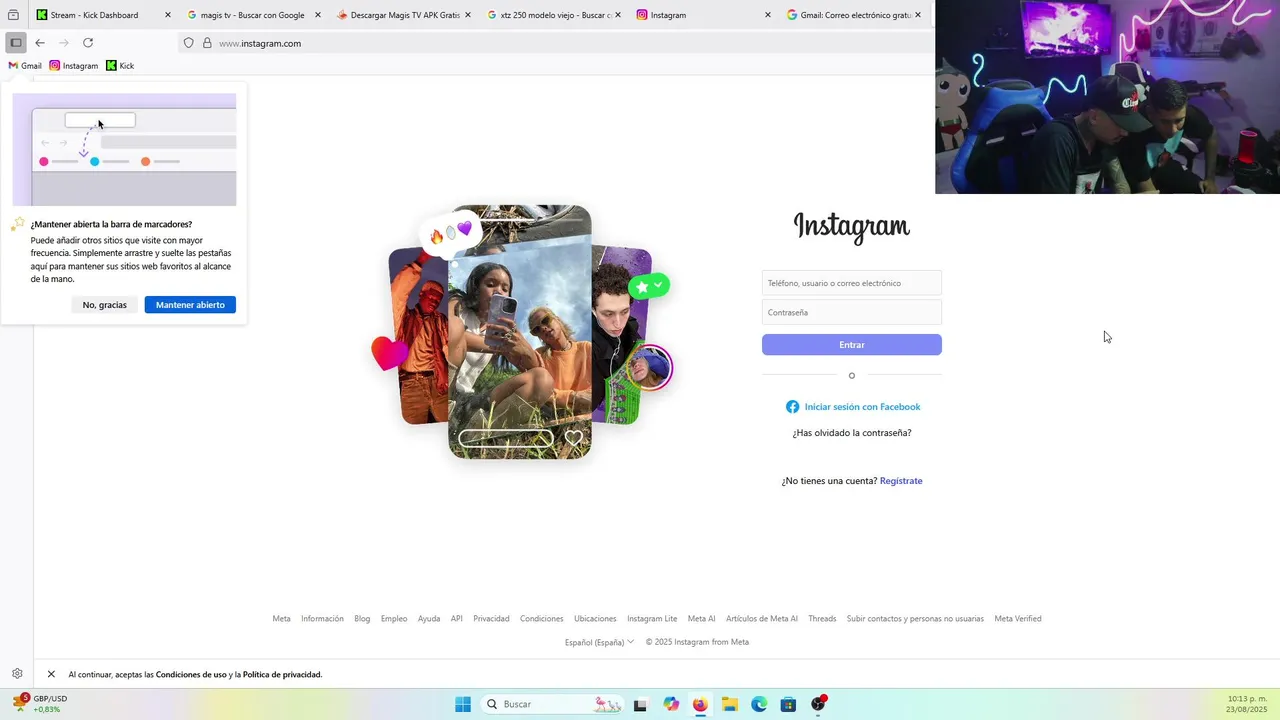Open the Meta footer link
This screenshot has width=1280, height=720.
point(281,619)
